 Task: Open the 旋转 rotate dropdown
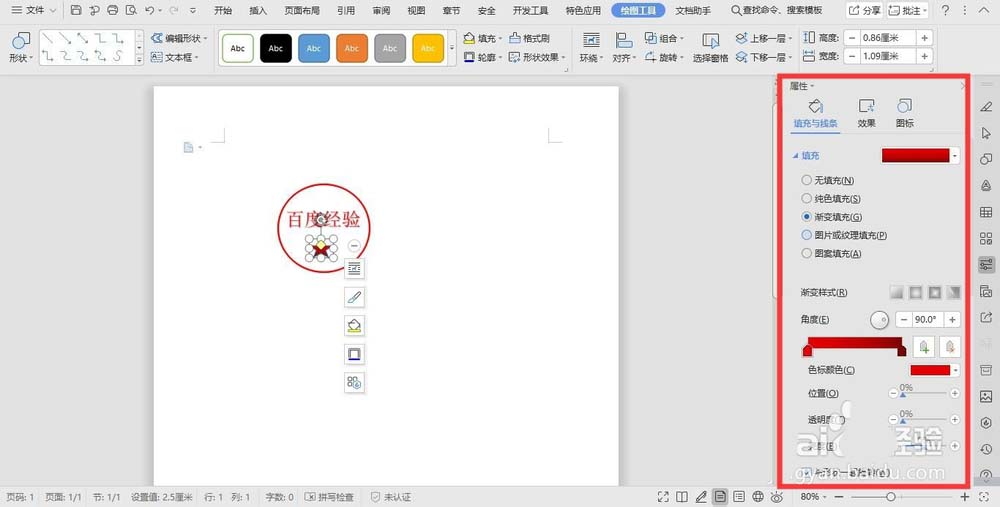click(x=664, y=57)
